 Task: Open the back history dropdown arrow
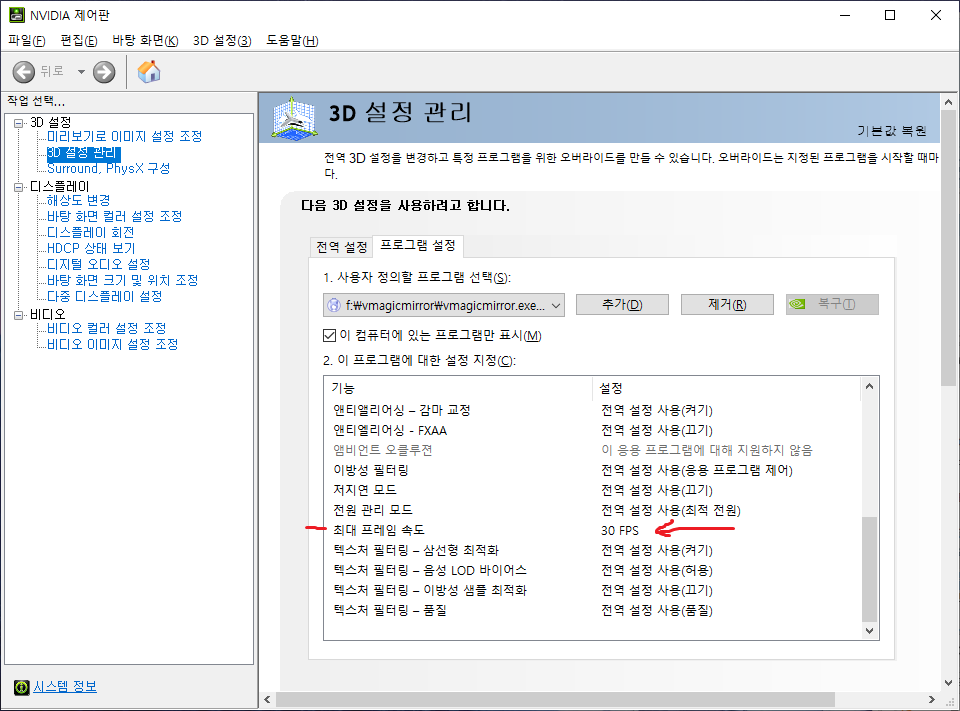click(81, 72)
